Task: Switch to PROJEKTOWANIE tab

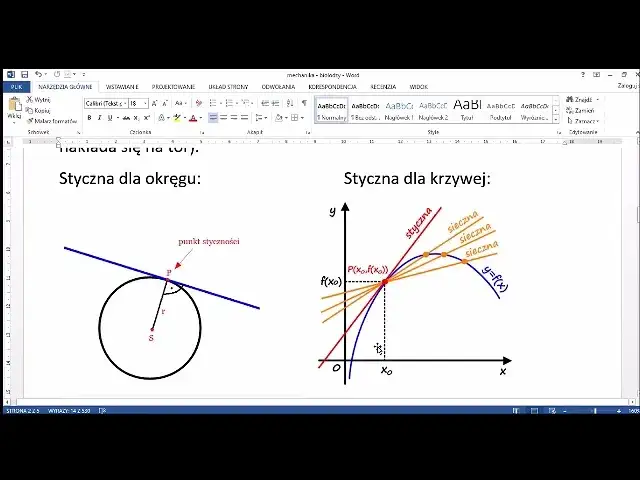Action: pos(173,87)
